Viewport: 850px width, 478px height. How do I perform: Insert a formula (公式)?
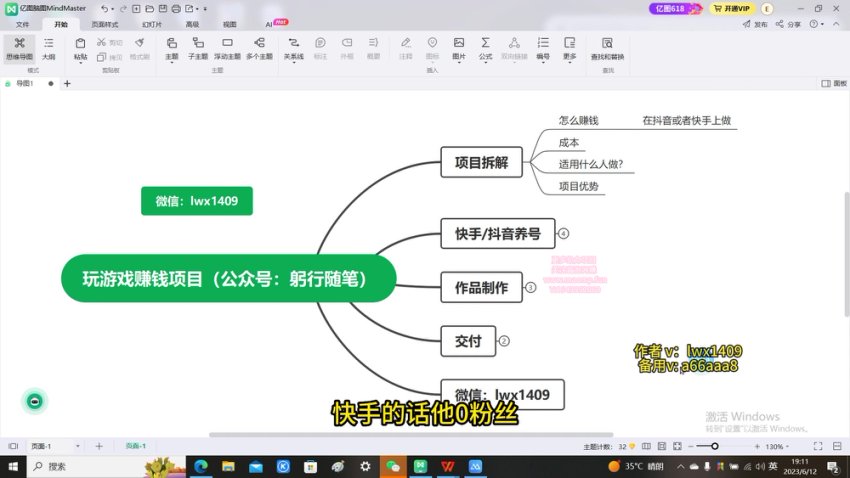[485, 48]
